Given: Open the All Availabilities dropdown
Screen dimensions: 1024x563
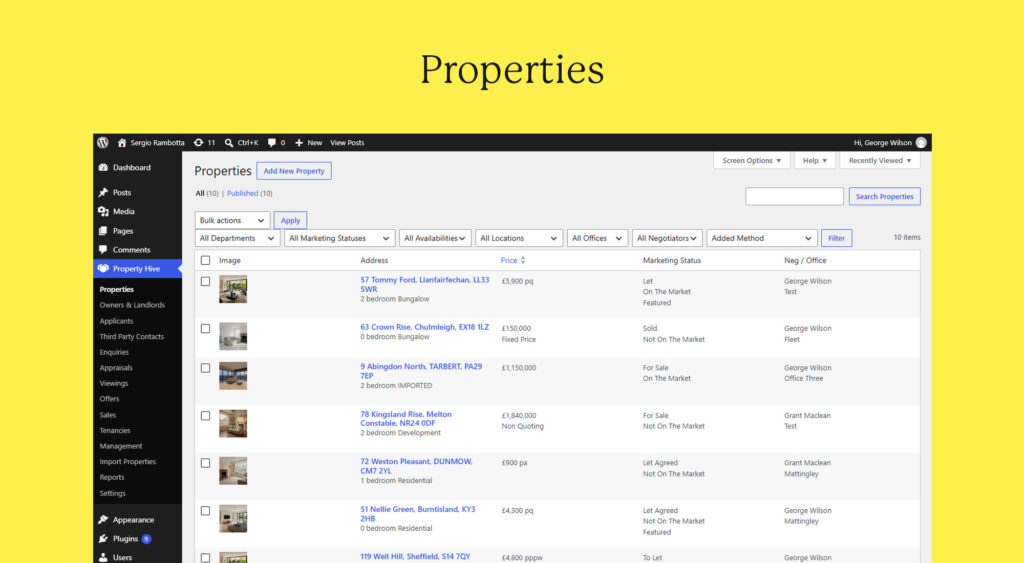Looking at the screenshot, I should [434, 238].
